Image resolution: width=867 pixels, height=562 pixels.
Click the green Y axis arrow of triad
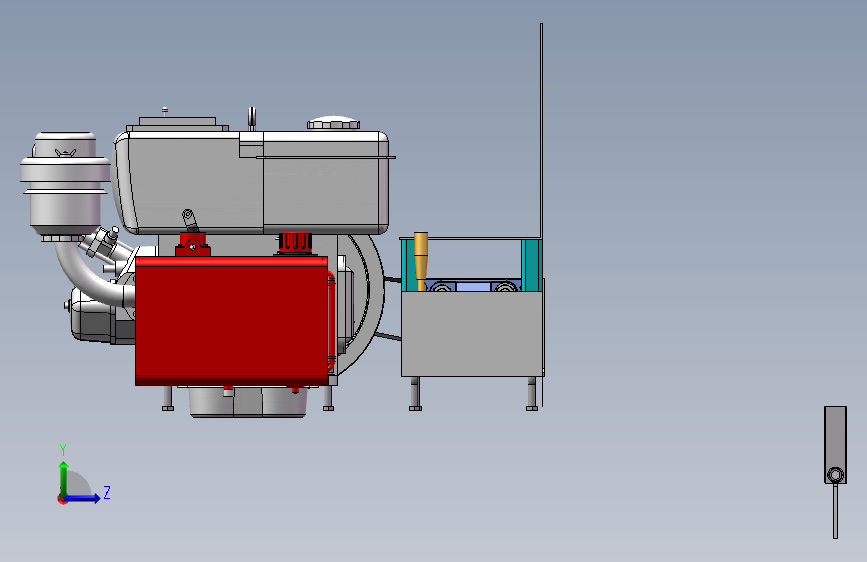(64, 478)
